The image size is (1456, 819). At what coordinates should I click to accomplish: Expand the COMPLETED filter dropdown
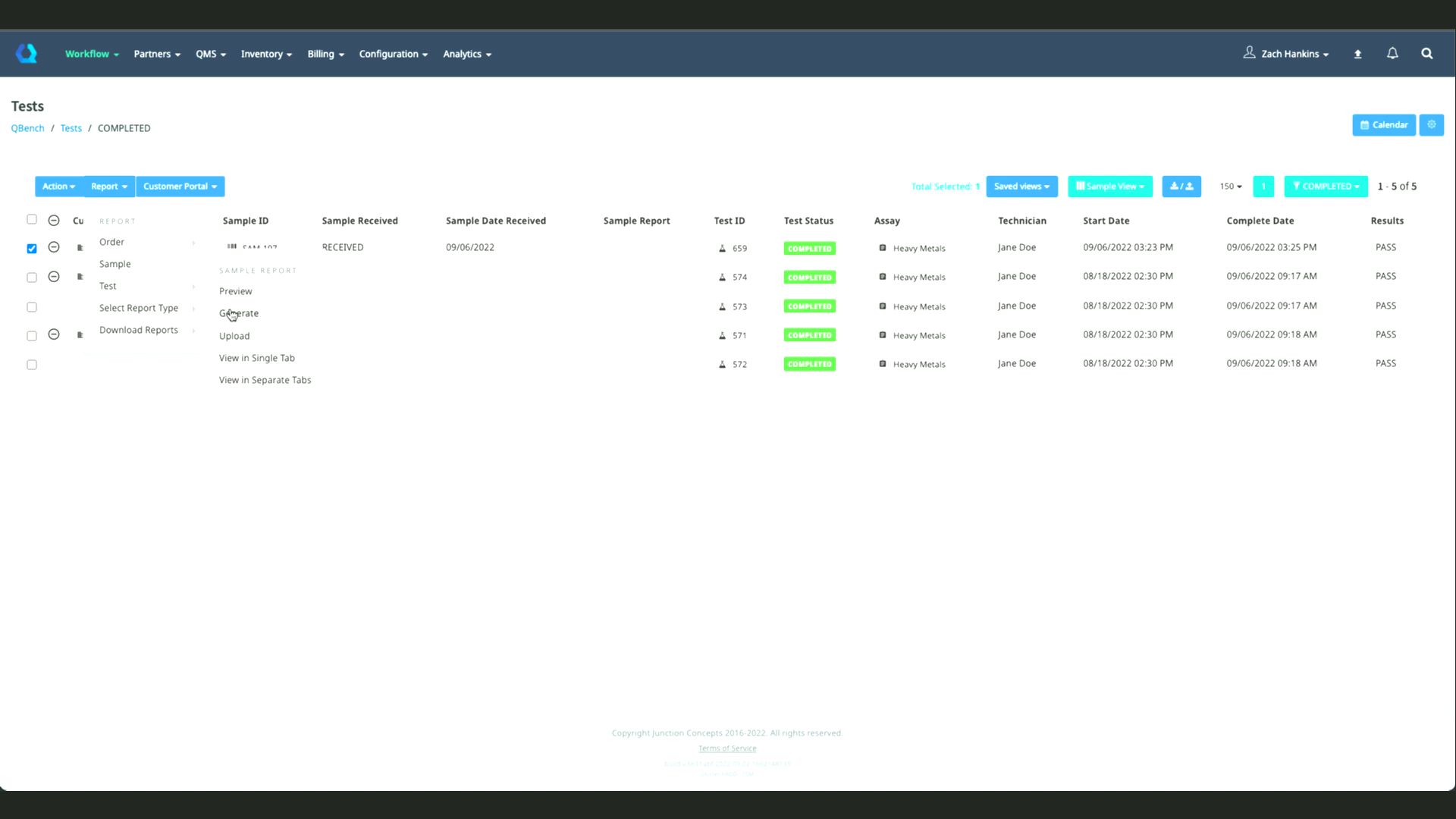pos(1325,187)
